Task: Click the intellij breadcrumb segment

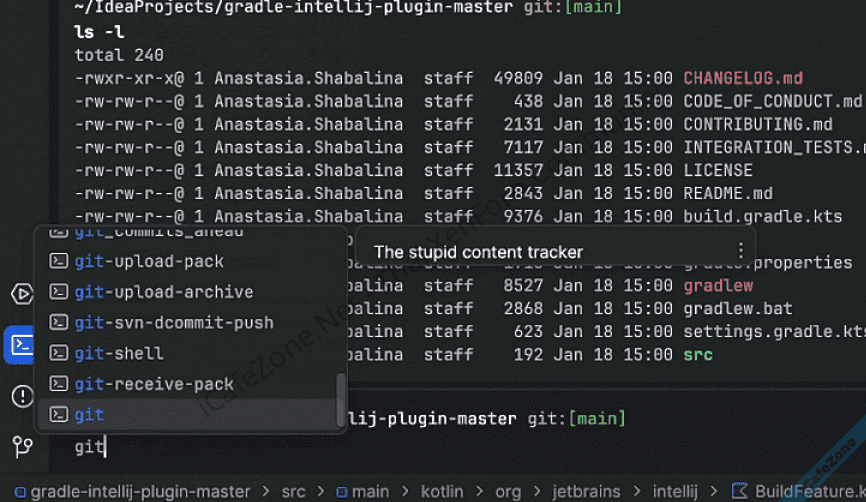Action: (675, 491)
